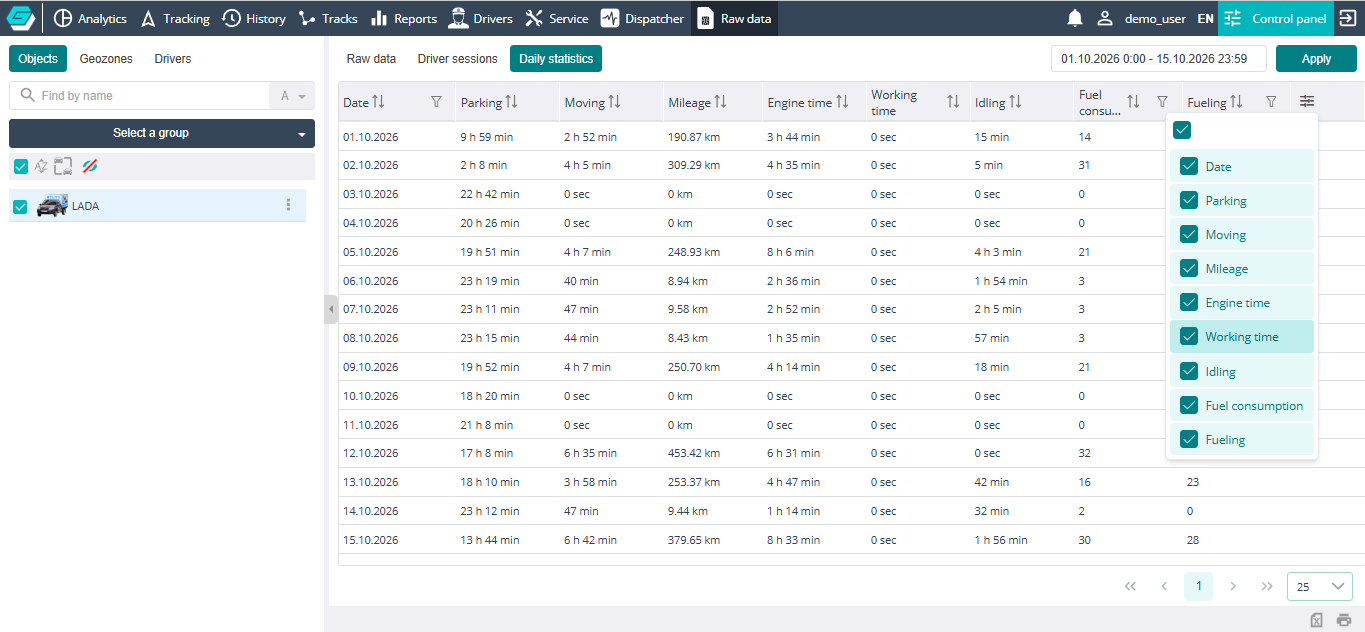Click the Apply button
The image size is (1365, 632).
tap(1316, 59)
